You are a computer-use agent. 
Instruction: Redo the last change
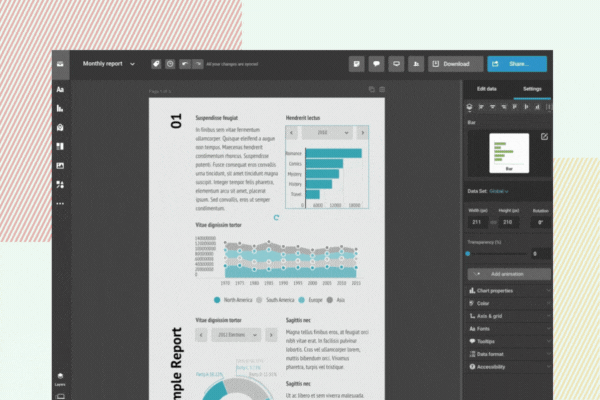tap(198, 64)
